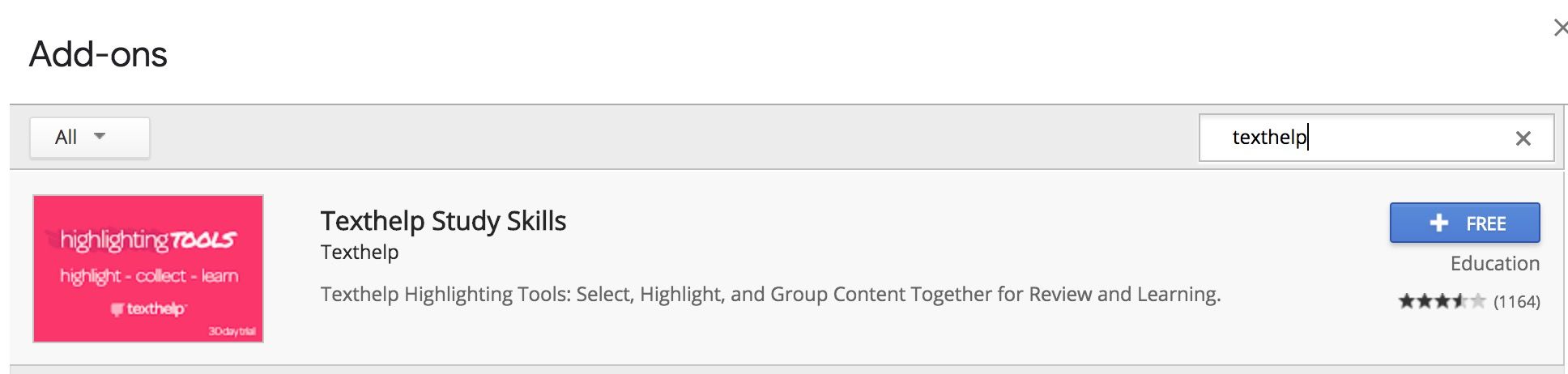Select the Education category label

tap(1494, 264)
